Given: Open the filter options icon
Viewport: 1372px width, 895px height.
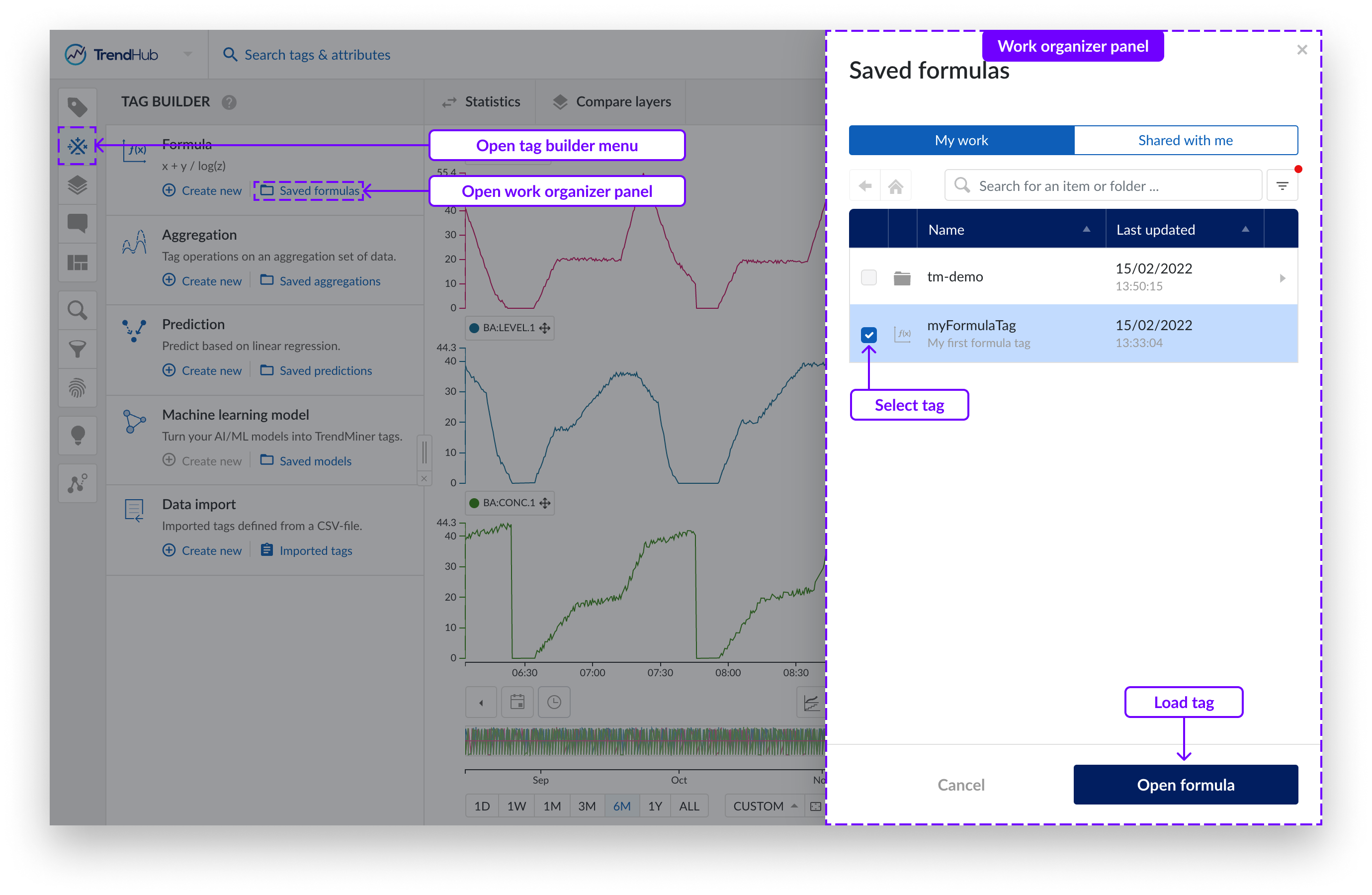Looking at the screenshot, I should point(1282,186).
